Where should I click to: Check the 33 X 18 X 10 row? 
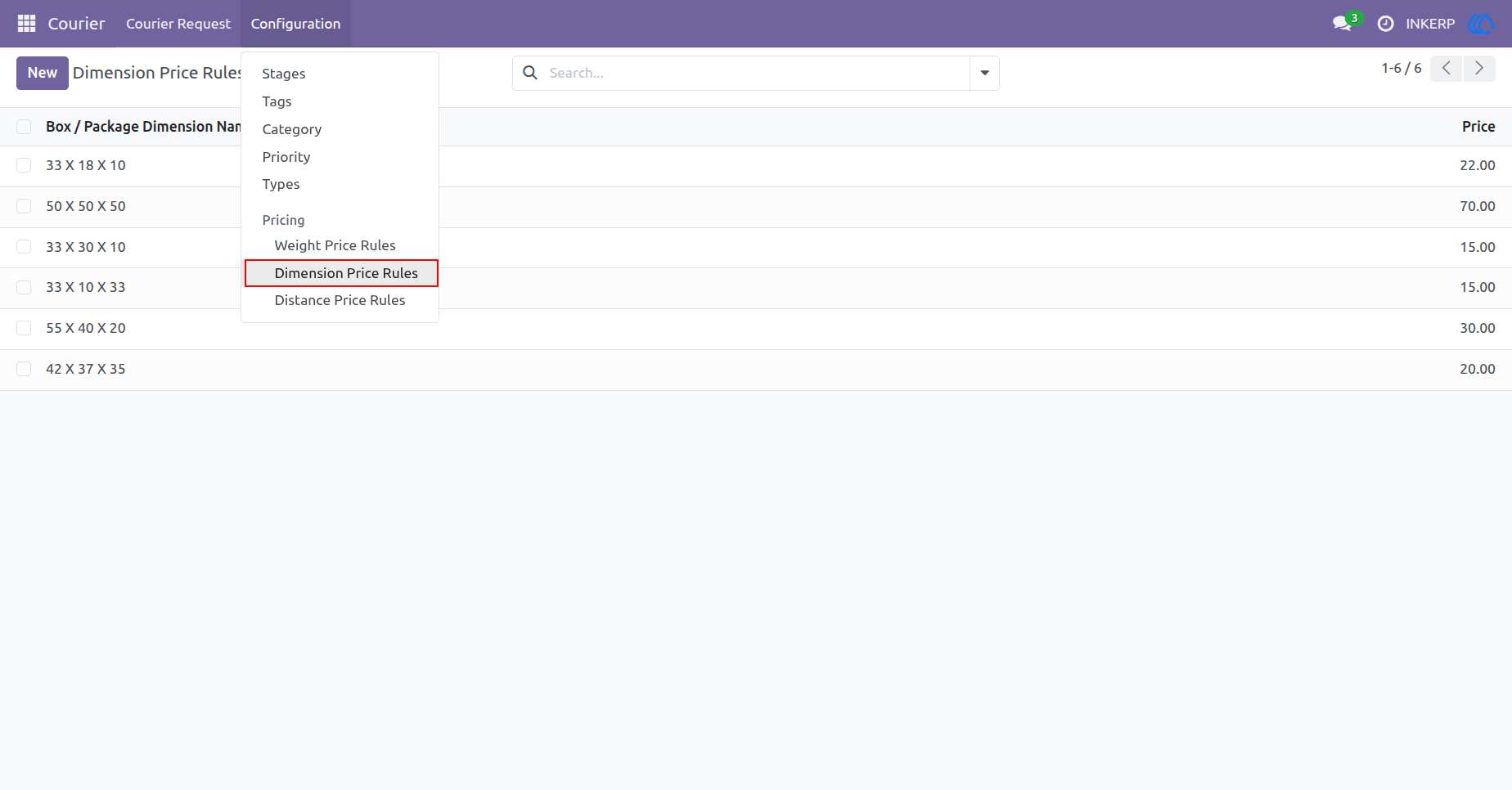[24, 165]
